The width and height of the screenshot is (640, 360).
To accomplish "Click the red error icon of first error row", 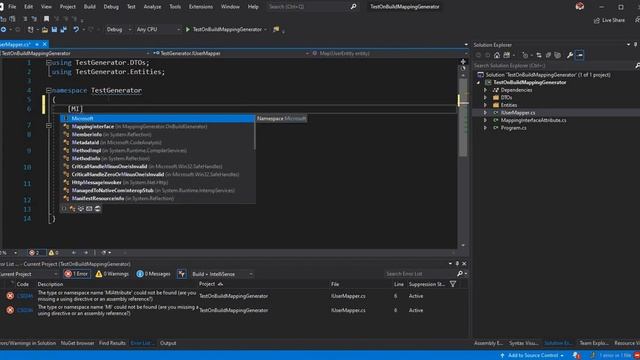I will pyautogui.click(x=10, y=296).
